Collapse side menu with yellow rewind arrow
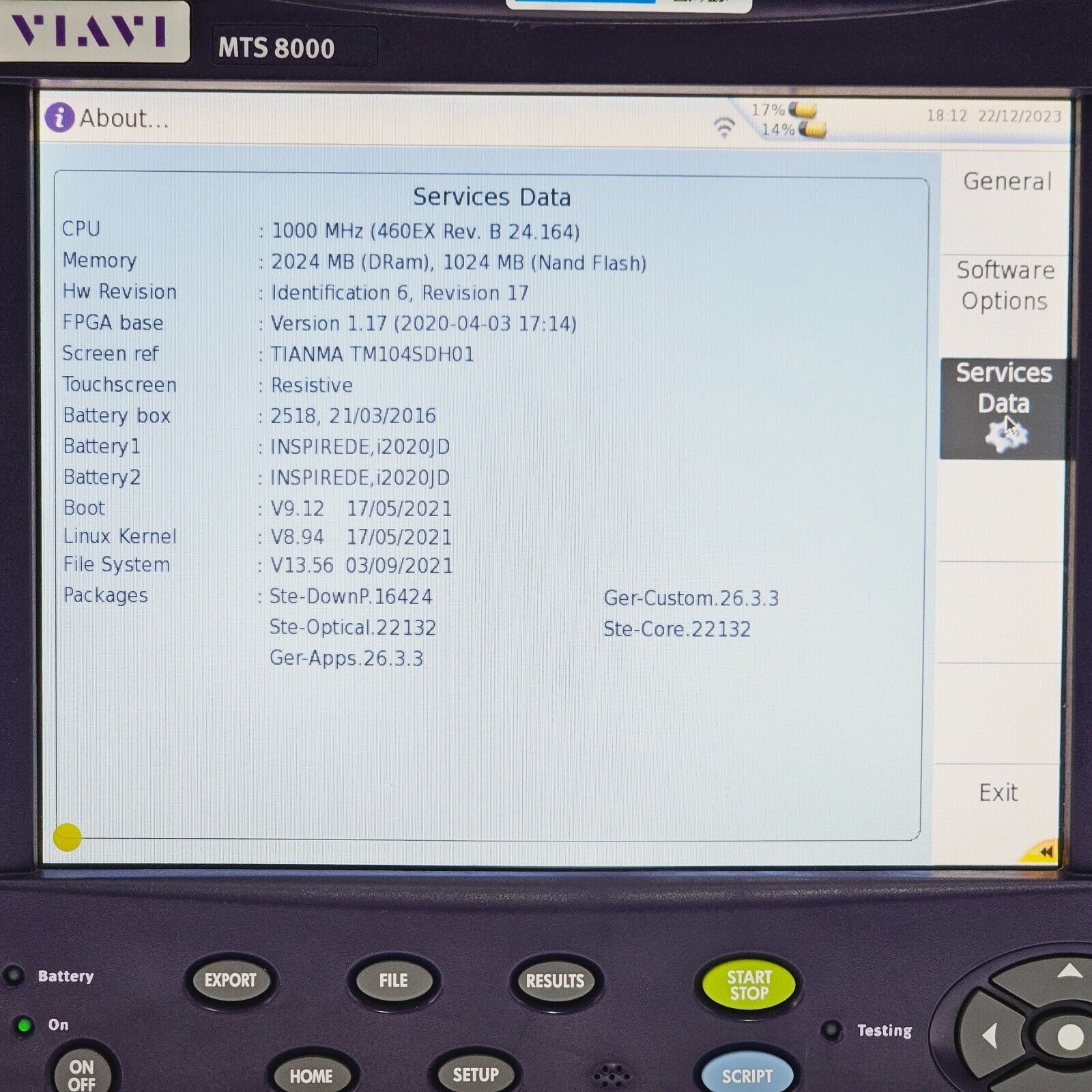The width and height of the screenshot is (1092, 1092). (x=1044, y=851)
